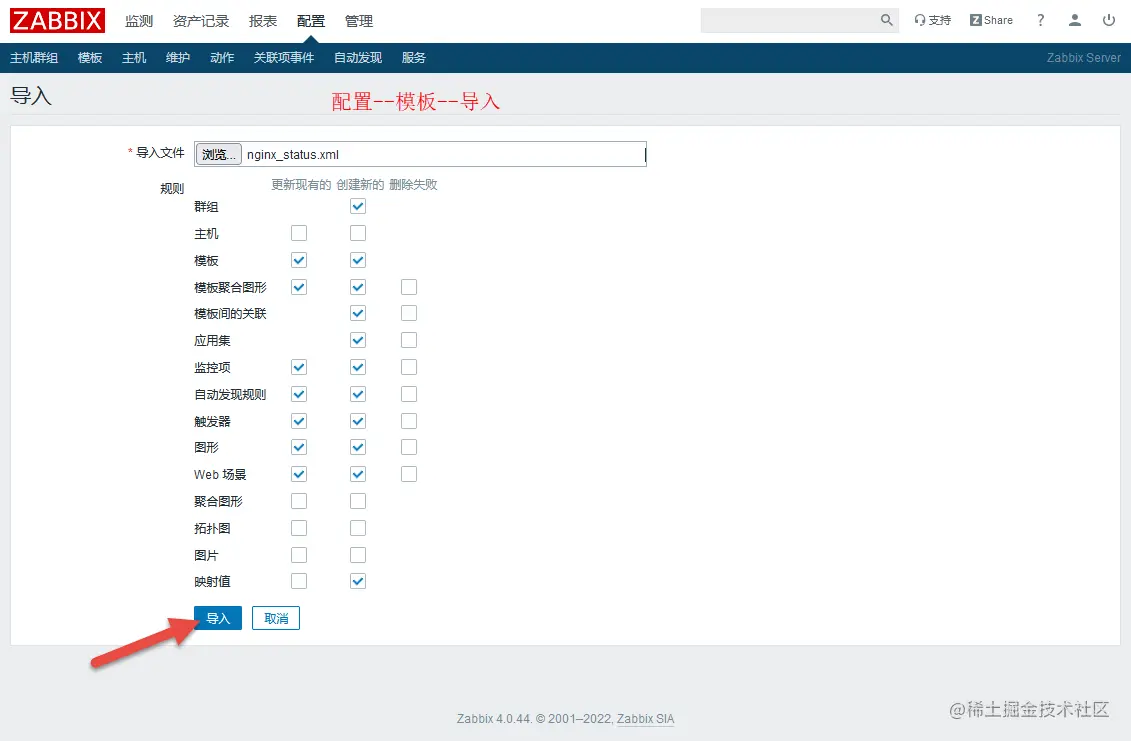Click the 导入 button
The image size is (1131, 741).
tap(217, 617)
